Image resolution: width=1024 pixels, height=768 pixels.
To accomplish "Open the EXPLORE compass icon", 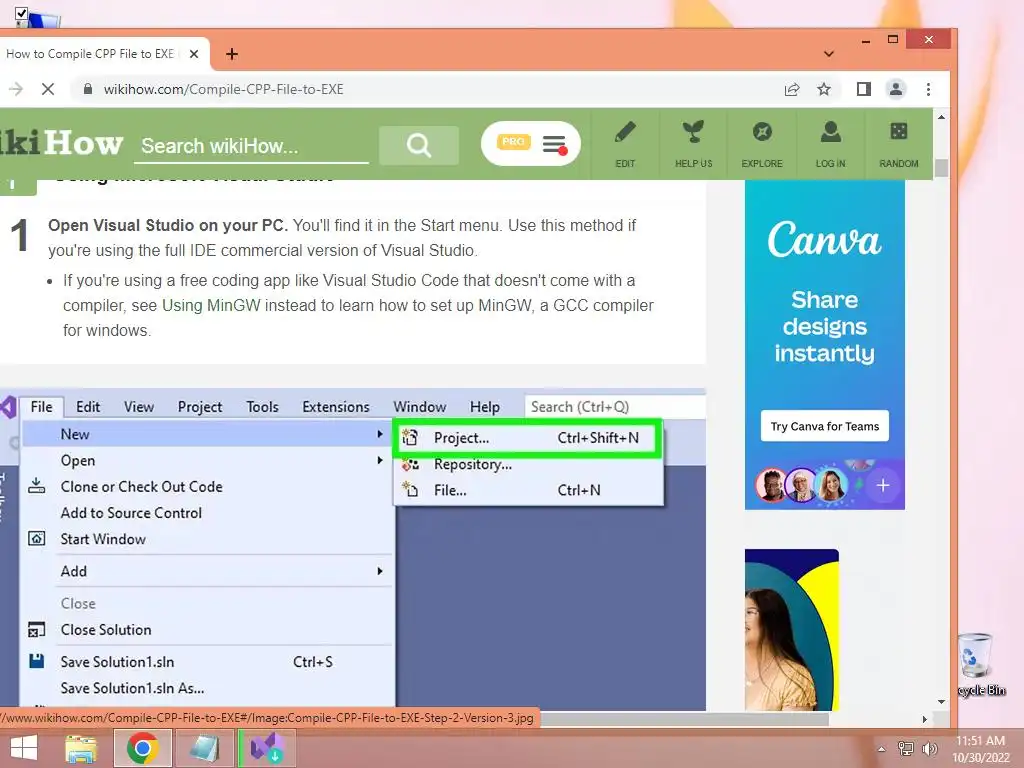I will 761,132.
